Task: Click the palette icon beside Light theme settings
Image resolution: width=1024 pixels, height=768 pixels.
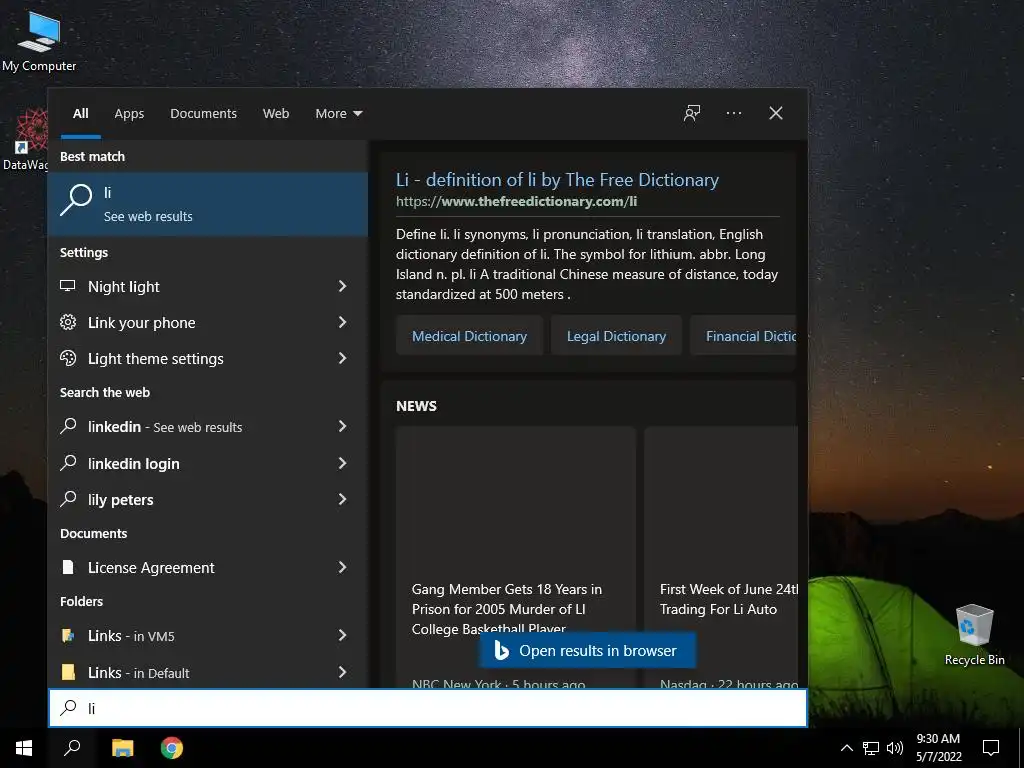Action: [68, 358]
